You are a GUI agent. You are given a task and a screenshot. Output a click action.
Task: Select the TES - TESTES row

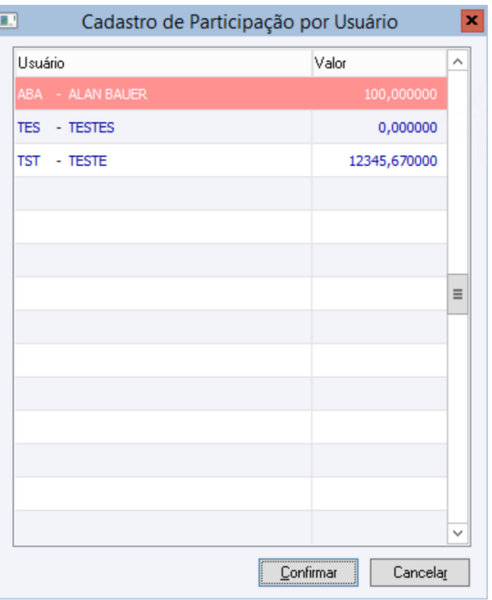[x=231, y=127]
